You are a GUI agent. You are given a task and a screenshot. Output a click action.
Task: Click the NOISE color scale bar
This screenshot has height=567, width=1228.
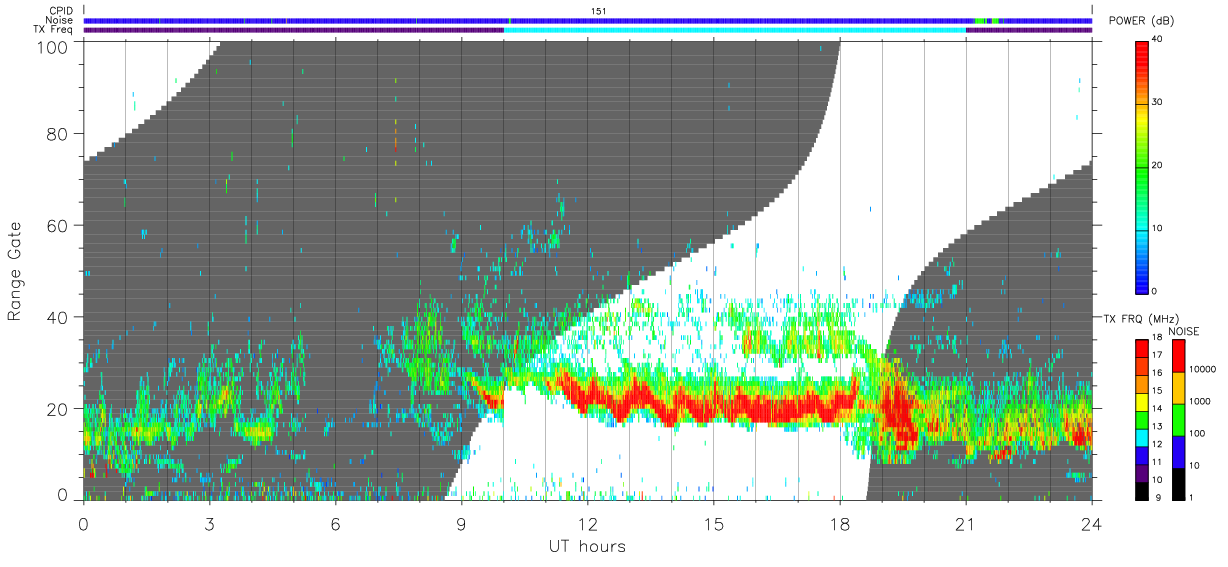coord(1177,419)
